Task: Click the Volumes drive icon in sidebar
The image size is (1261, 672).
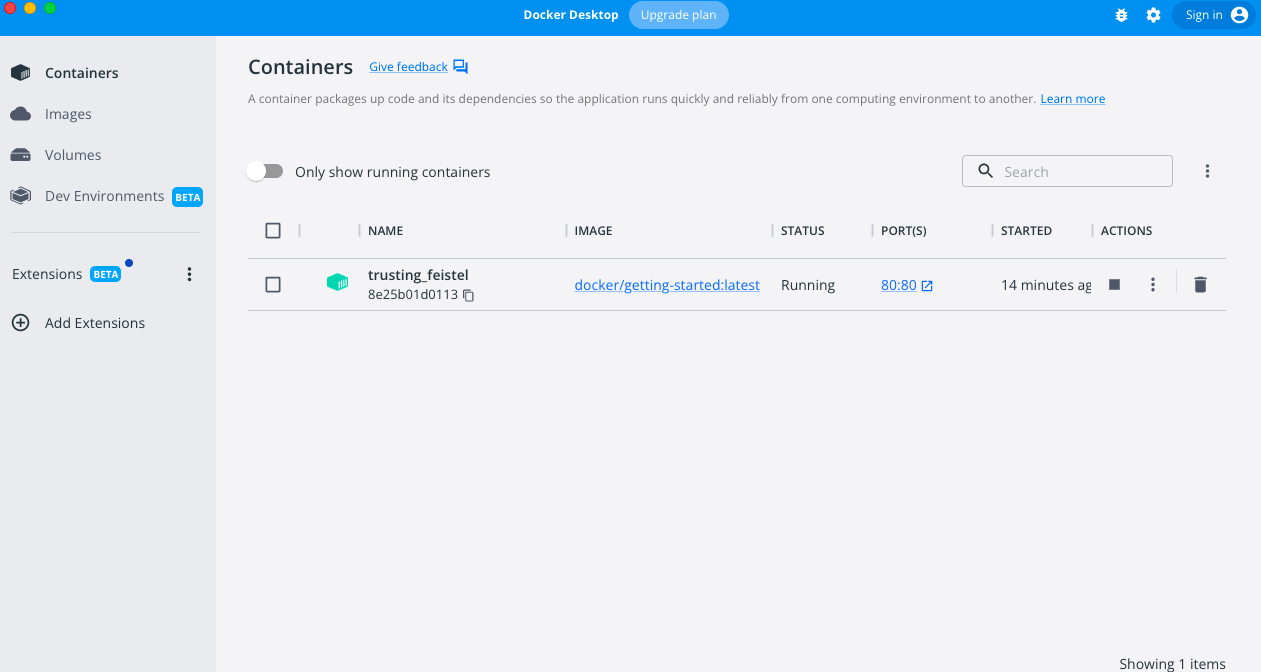Action: [x=21, y=155]
